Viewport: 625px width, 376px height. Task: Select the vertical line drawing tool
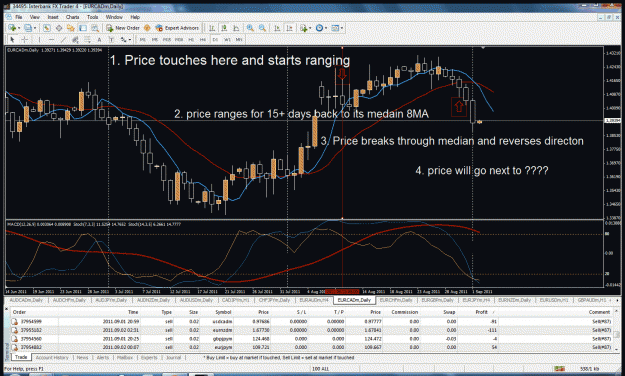(39, 39)
